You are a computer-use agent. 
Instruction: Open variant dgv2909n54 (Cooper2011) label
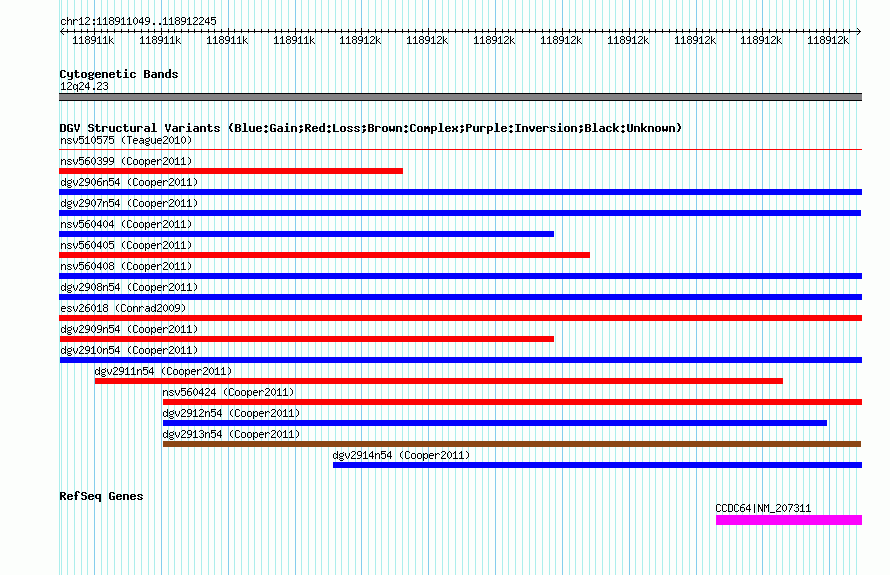point(129,329)
